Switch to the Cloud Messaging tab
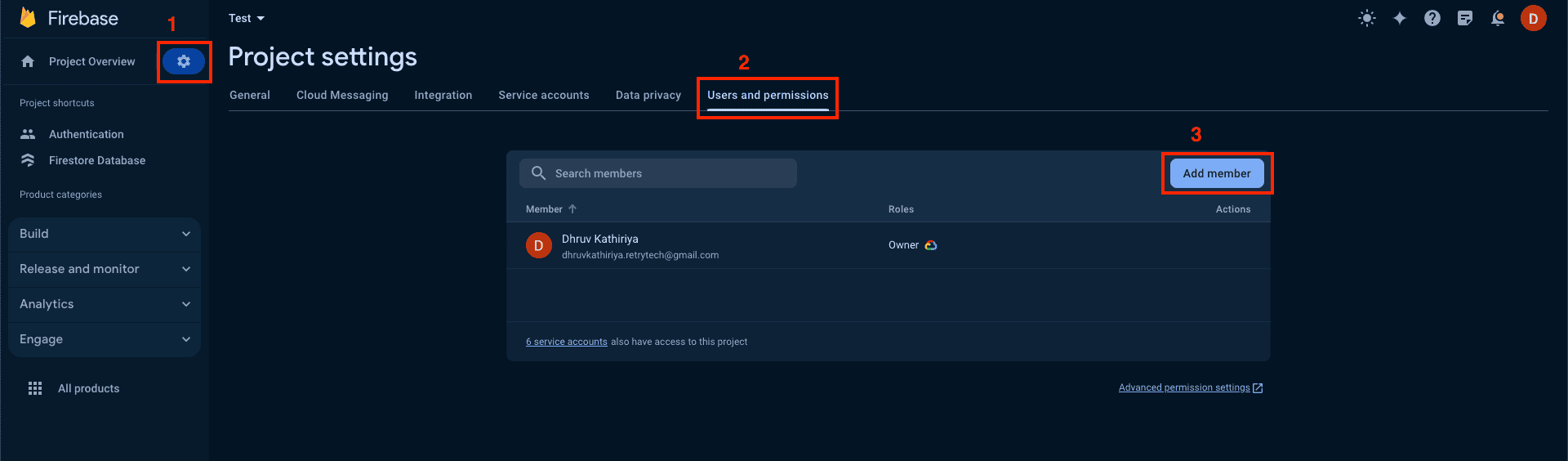The image size is (1568, 461). [342, 95]
